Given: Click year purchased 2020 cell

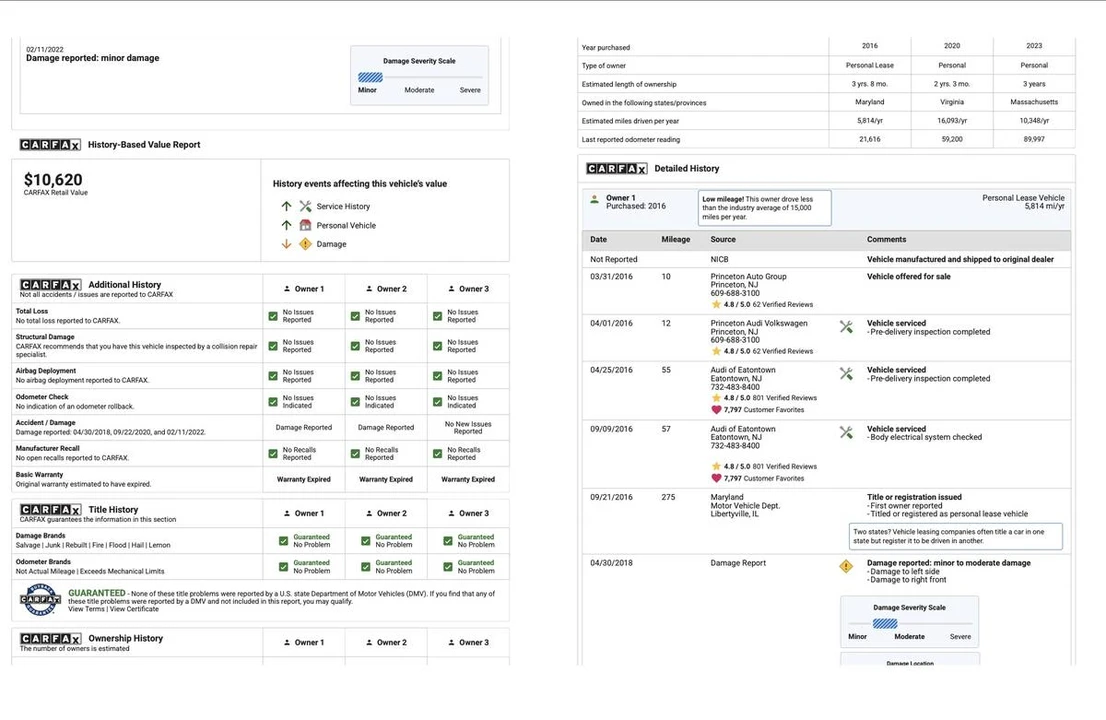Looking at the screenshot, I should 952,46.
